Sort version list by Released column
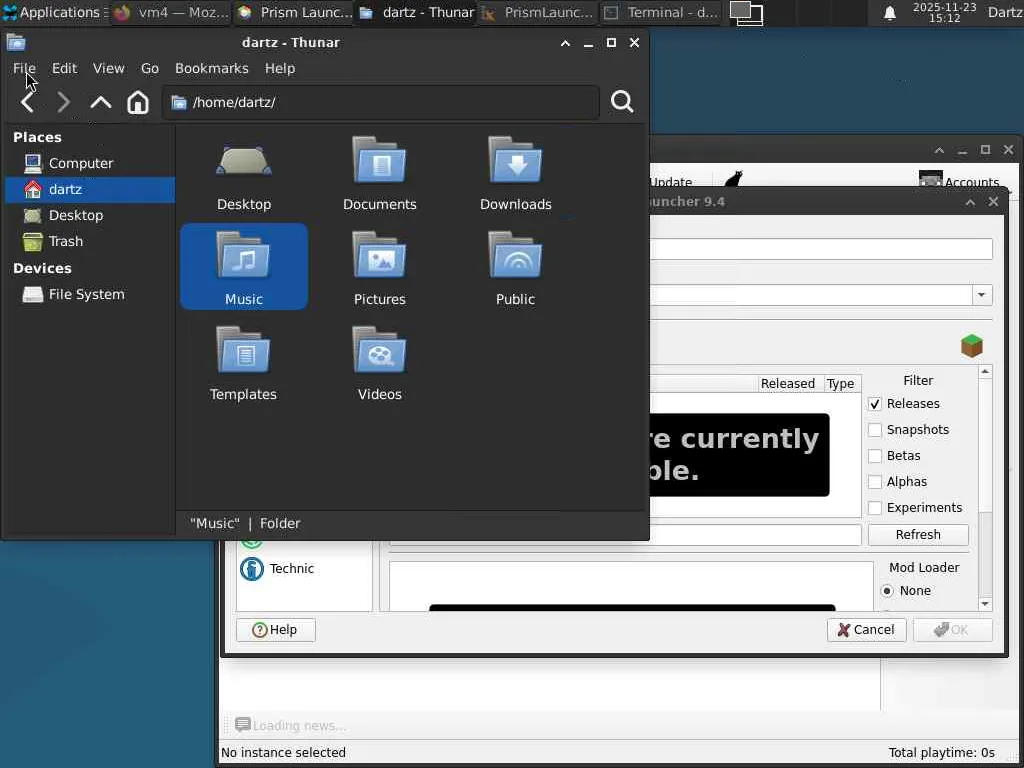This screenshot has width=1024, height=768. coord(788,383)
